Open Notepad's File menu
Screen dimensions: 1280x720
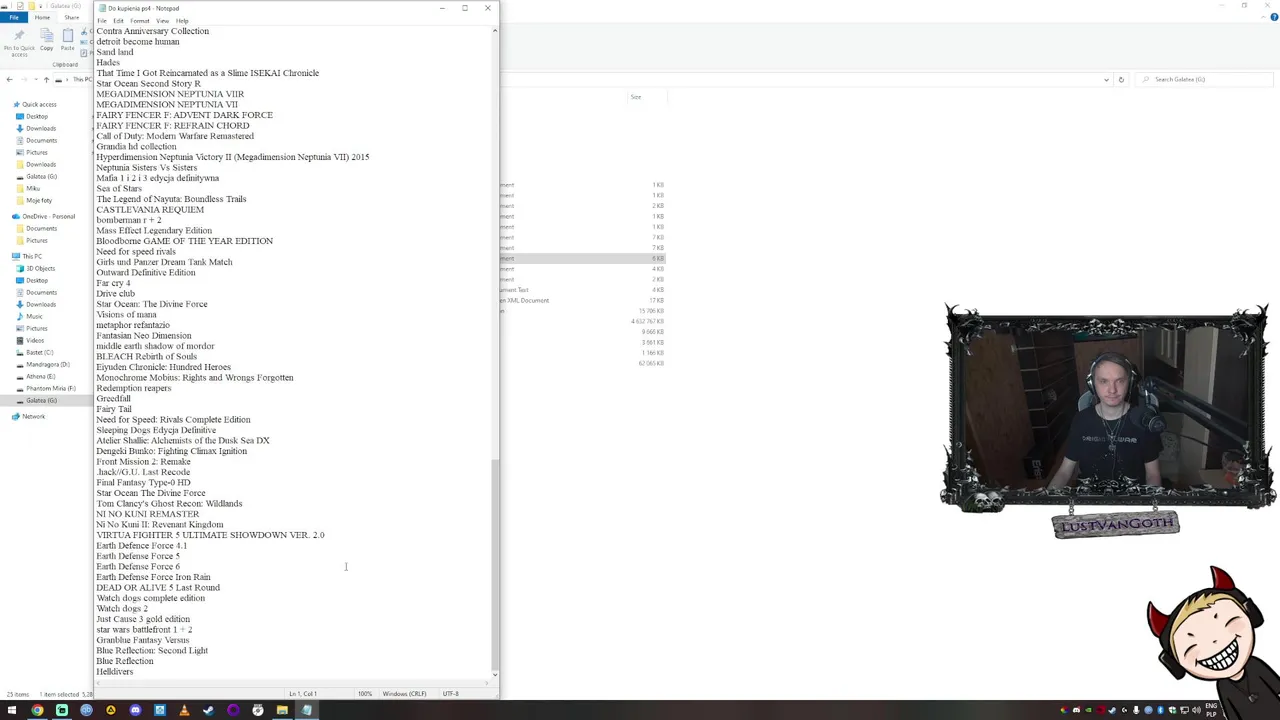pos(102,21)
